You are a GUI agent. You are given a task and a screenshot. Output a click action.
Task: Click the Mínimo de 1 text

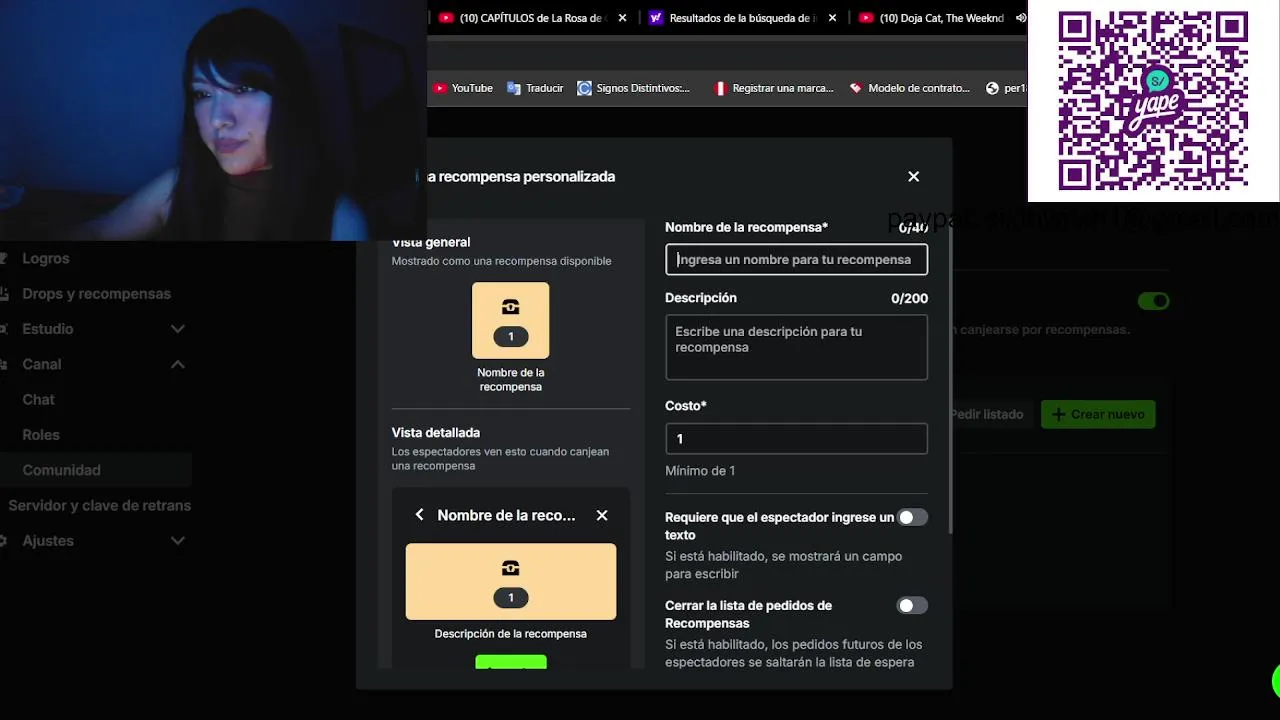pos(700,471)
